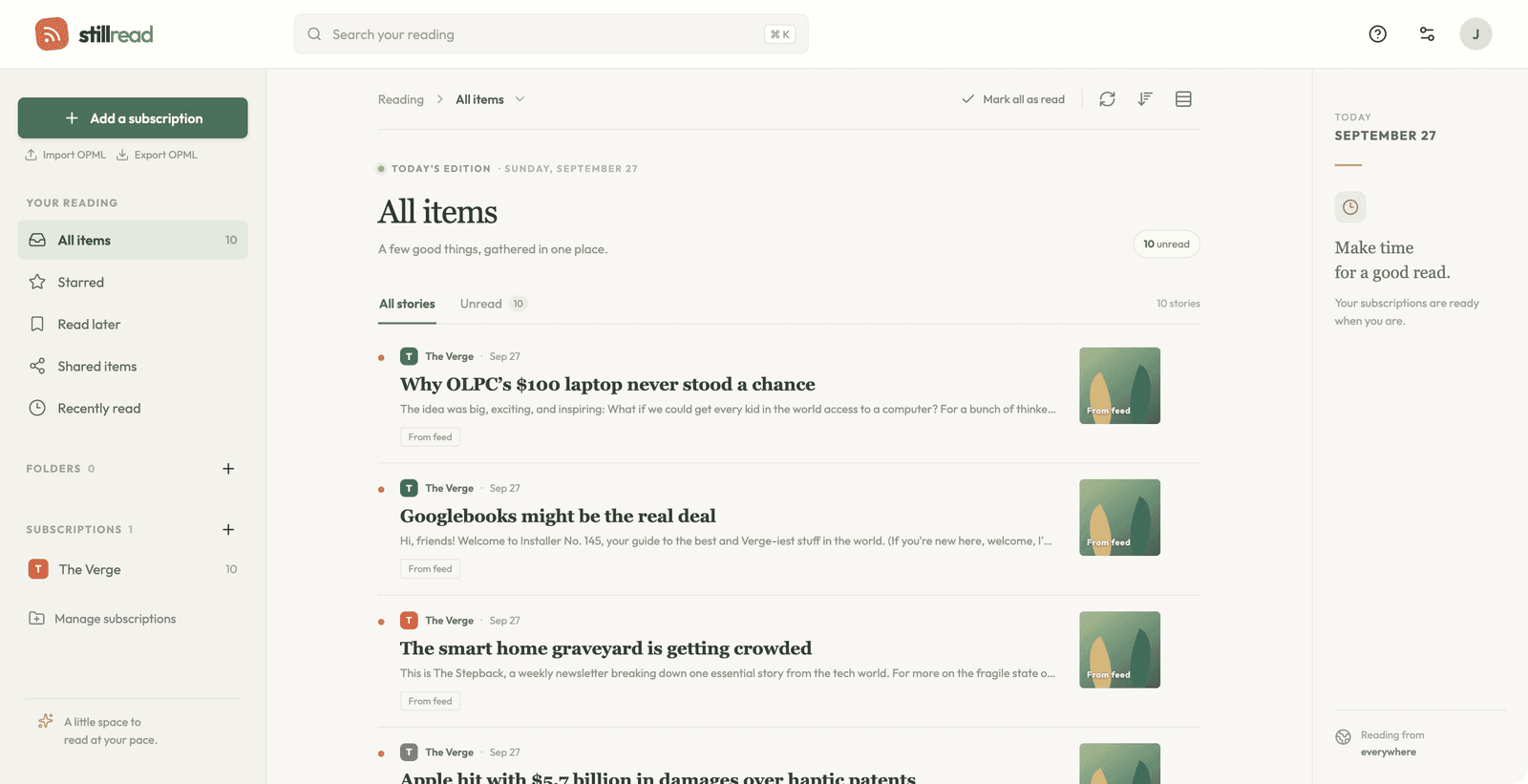The image size is (1528, 784).
Task: Select The Verge subscription in sidebar
Action: 133,569
